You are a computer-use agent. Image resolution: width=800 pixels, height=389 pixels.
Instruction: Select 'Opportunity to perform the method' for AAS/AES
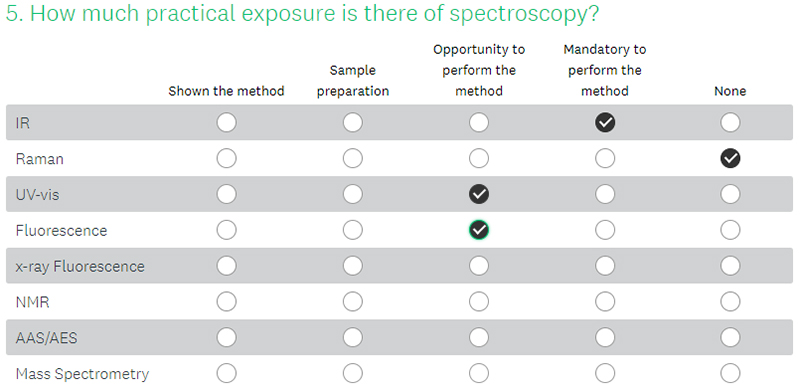[x=479, y=337]
